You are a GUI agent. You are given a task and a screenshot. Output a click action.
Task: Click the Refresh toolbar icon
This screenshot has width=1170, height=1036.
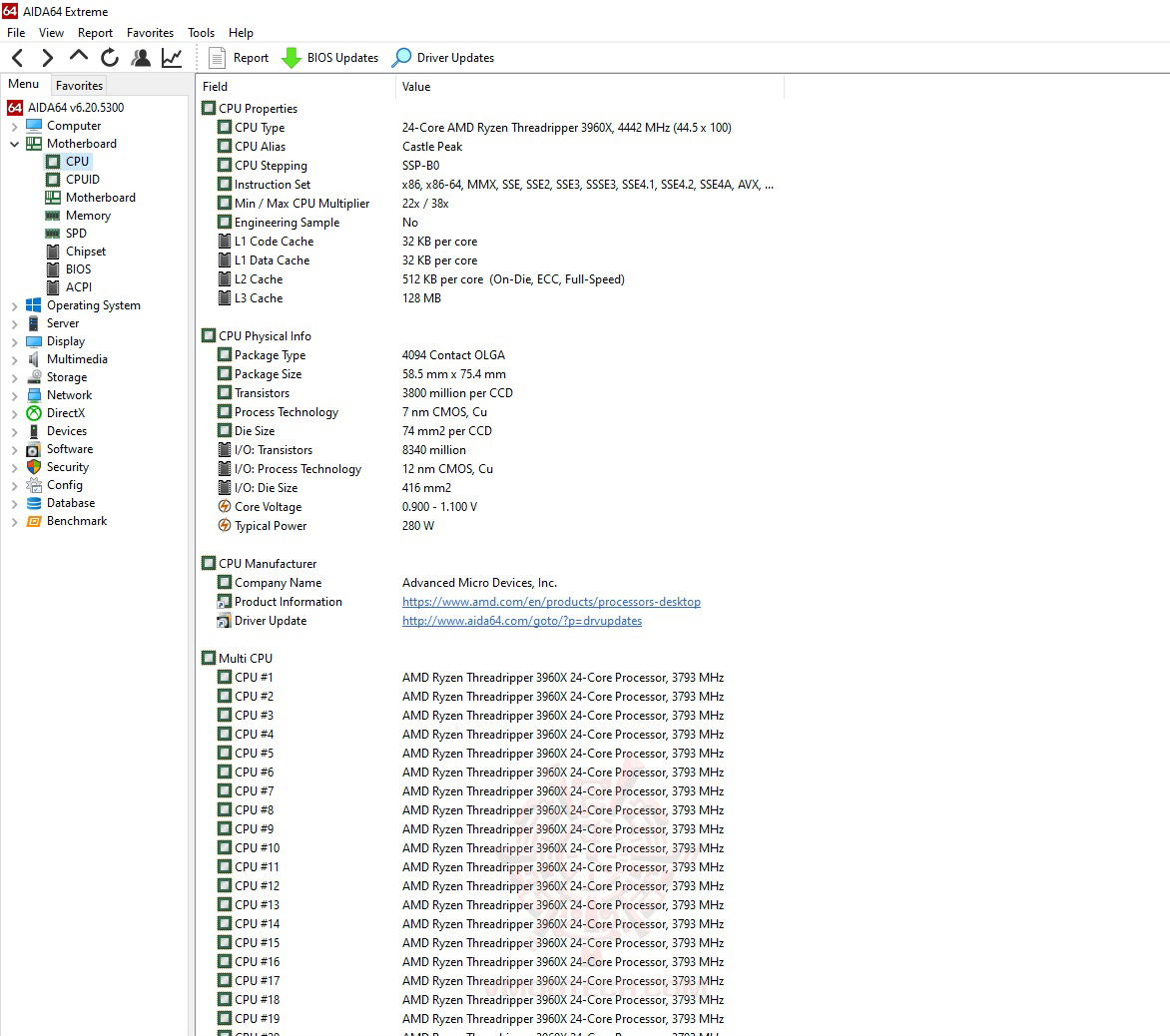[x=110, y=58]
